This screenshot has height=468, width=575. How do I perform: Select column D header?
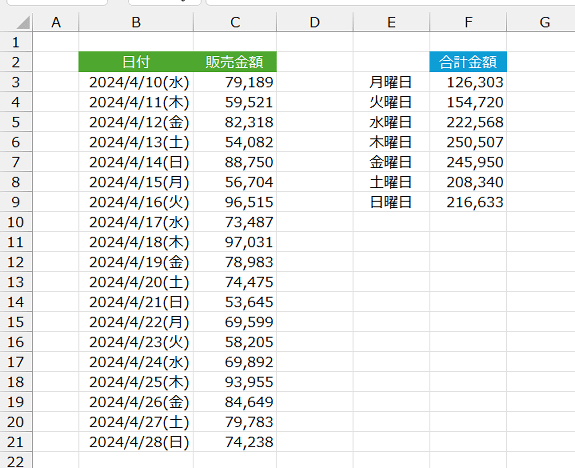(x=315, y=22)
